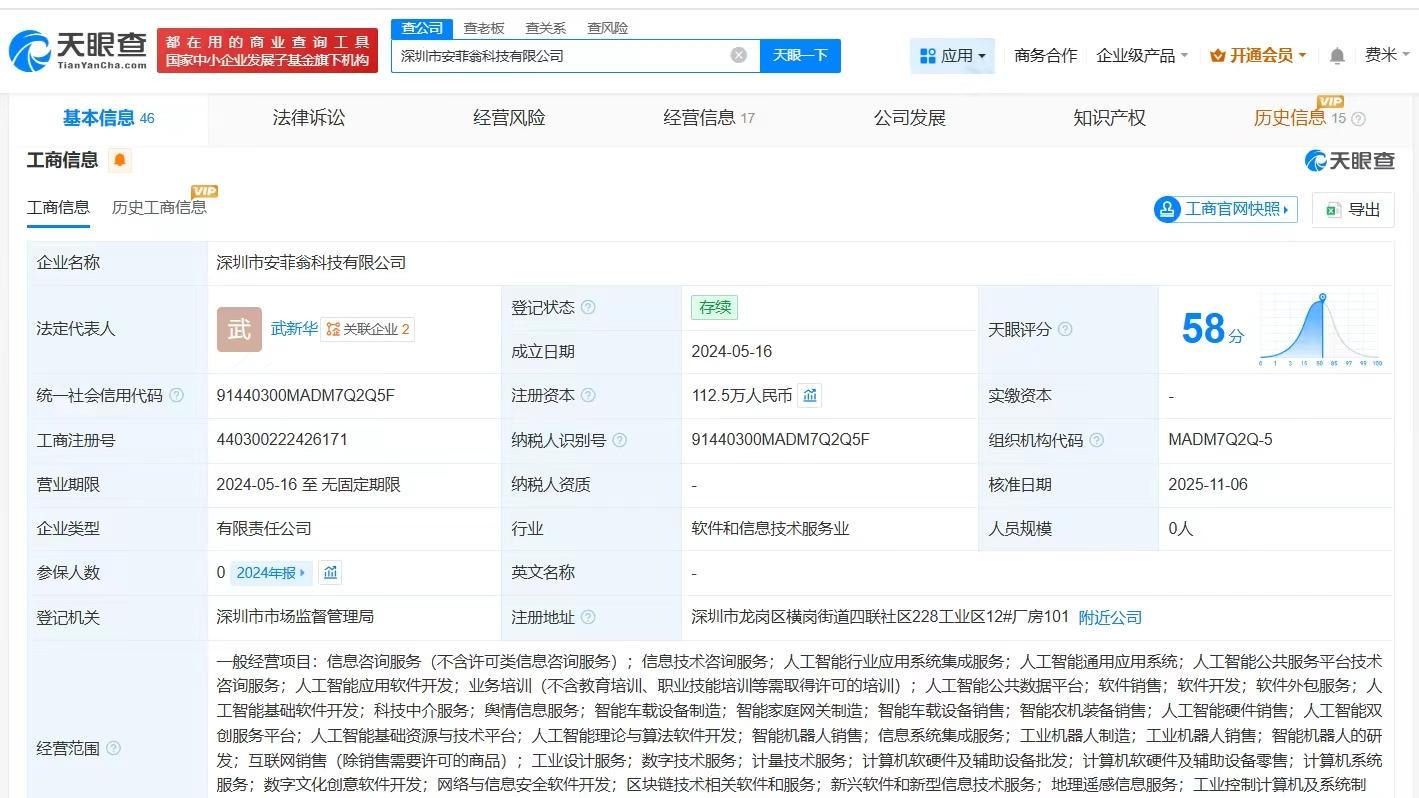The height and width of the screenshot is (798, 1419).
Task: Click the legal representative 武新华 link
Action: (294, 328)
